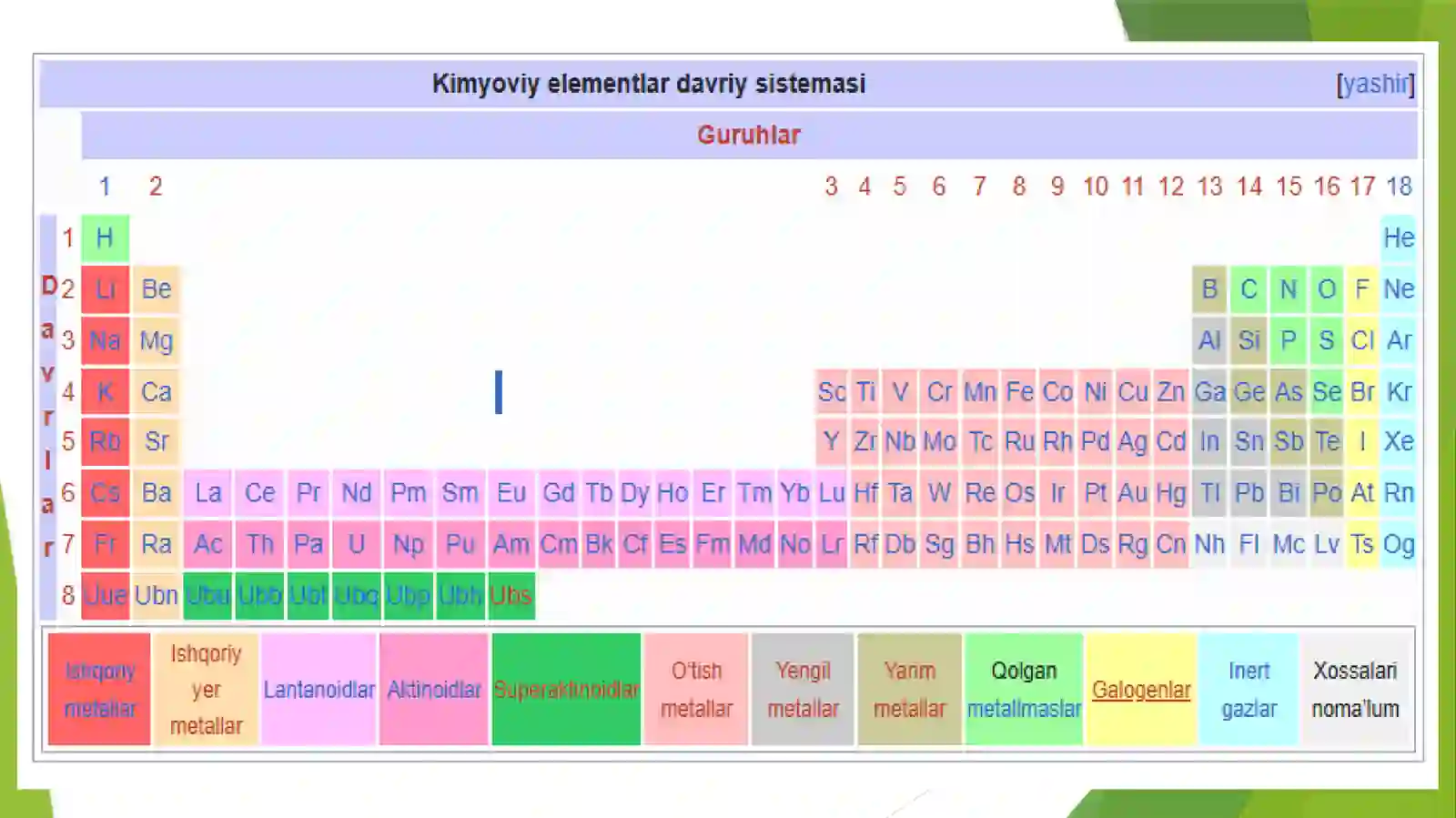Click the yashir toggle link
Screen dimensions: 1456x818
[1375, 84]
